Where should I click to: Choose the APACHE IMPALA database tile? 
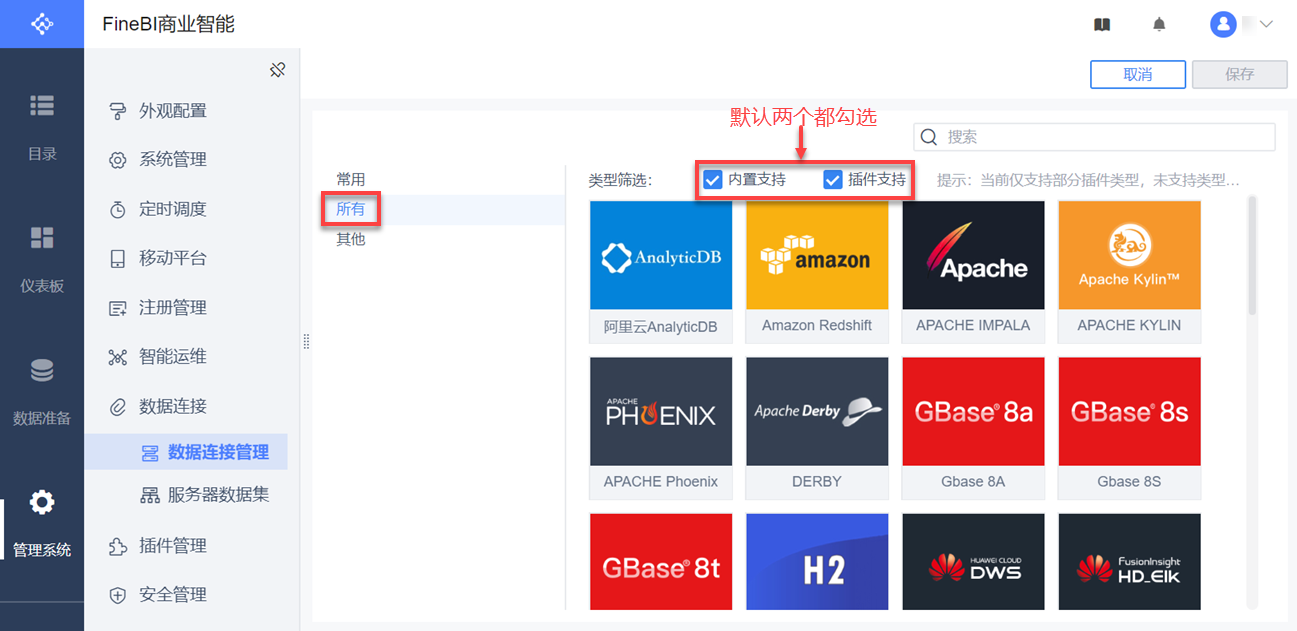[x=973, y=272]
